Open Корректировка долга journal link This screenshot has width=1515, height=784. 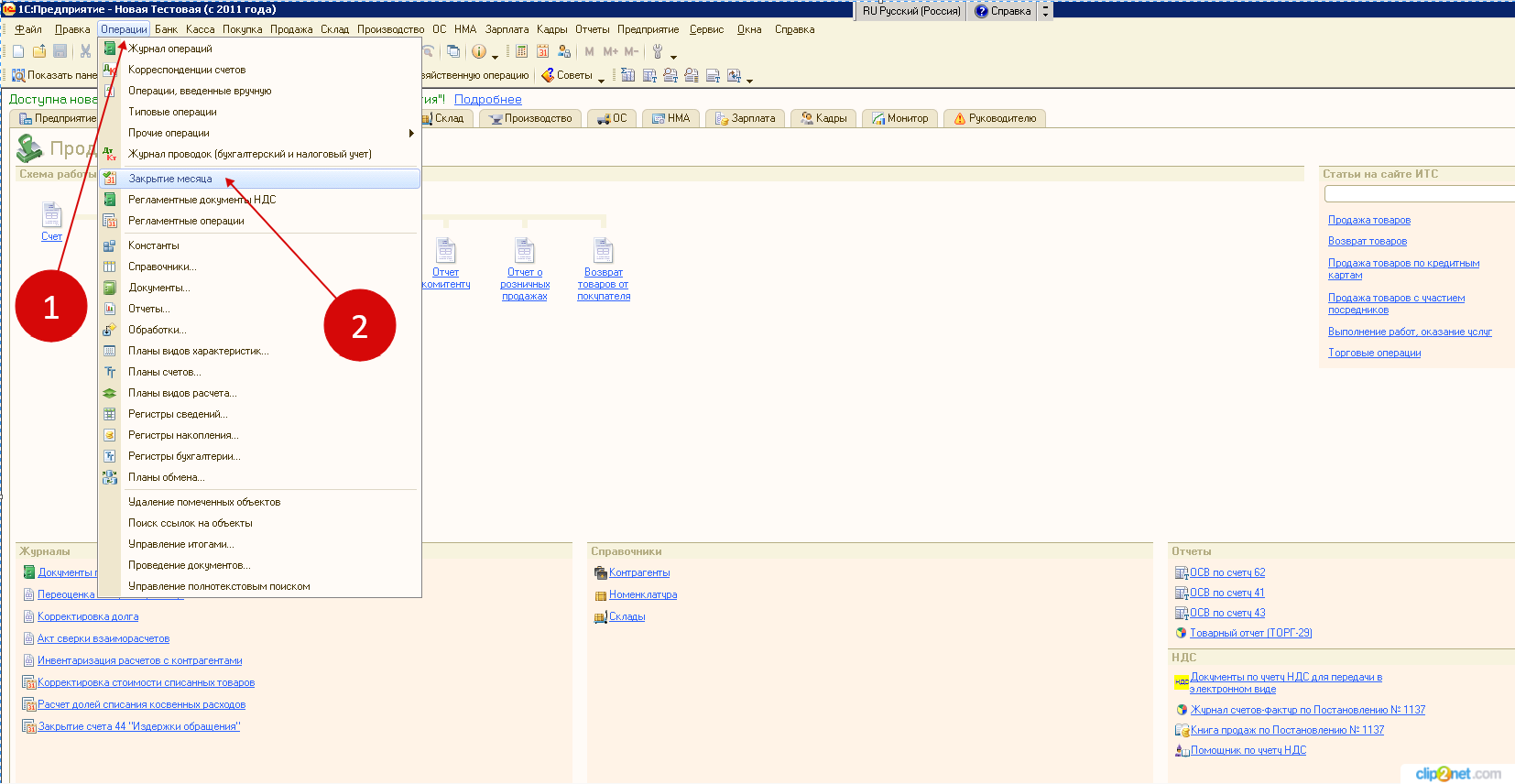(88, 616)
